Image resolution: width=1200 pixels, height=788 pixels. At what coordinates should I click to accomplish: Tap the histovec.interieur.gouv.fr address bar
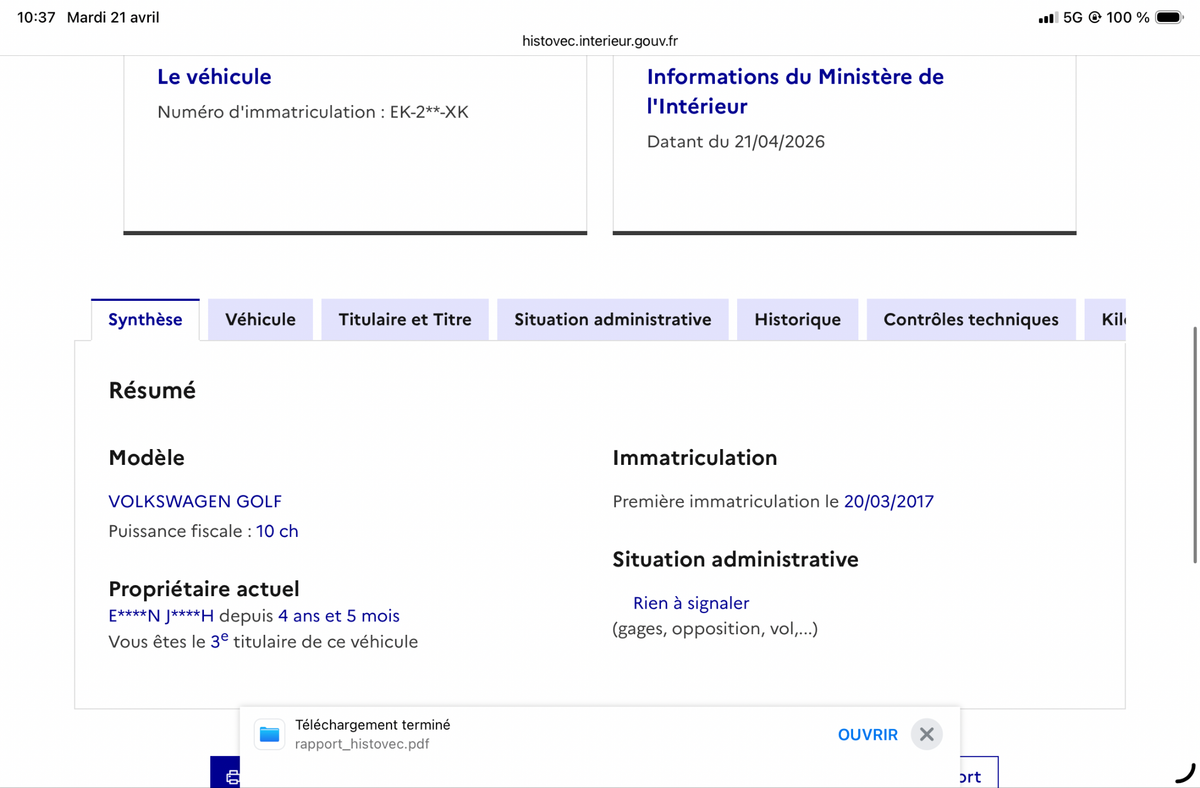600,41
